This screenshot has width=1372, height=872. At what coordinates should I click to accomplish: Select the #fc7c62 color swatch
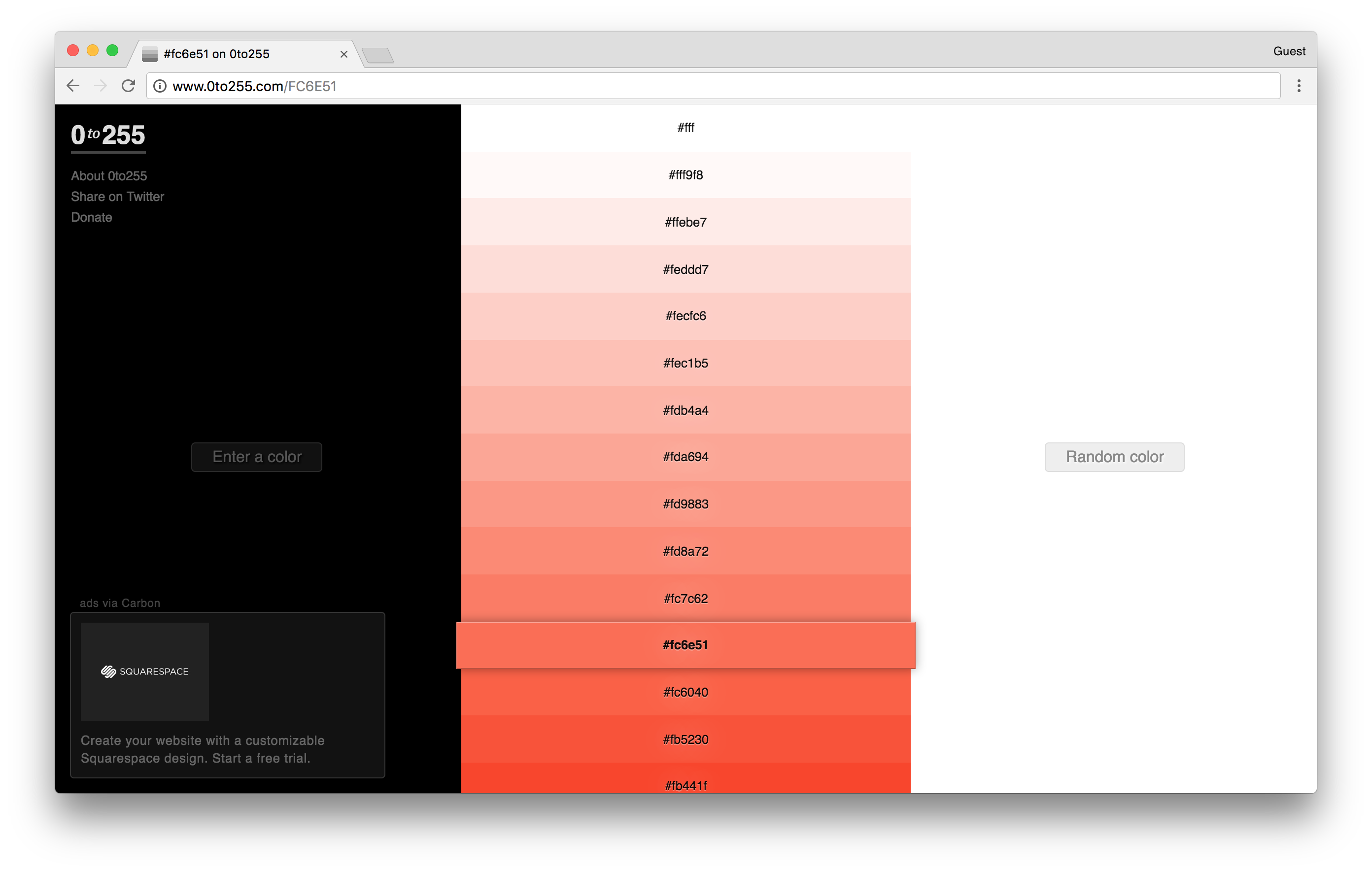(686, 598)
